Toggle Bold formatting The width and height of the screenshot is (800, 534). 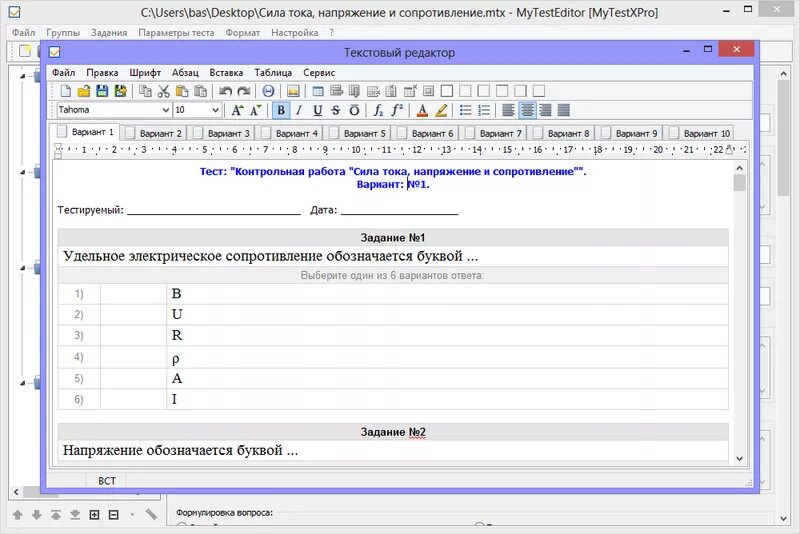(x=281, y=110)
